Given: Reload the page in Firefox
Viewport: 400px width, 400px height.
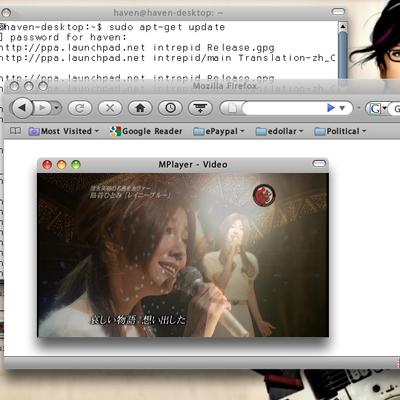Looking at the screenshot, I should tap(80, 108).
